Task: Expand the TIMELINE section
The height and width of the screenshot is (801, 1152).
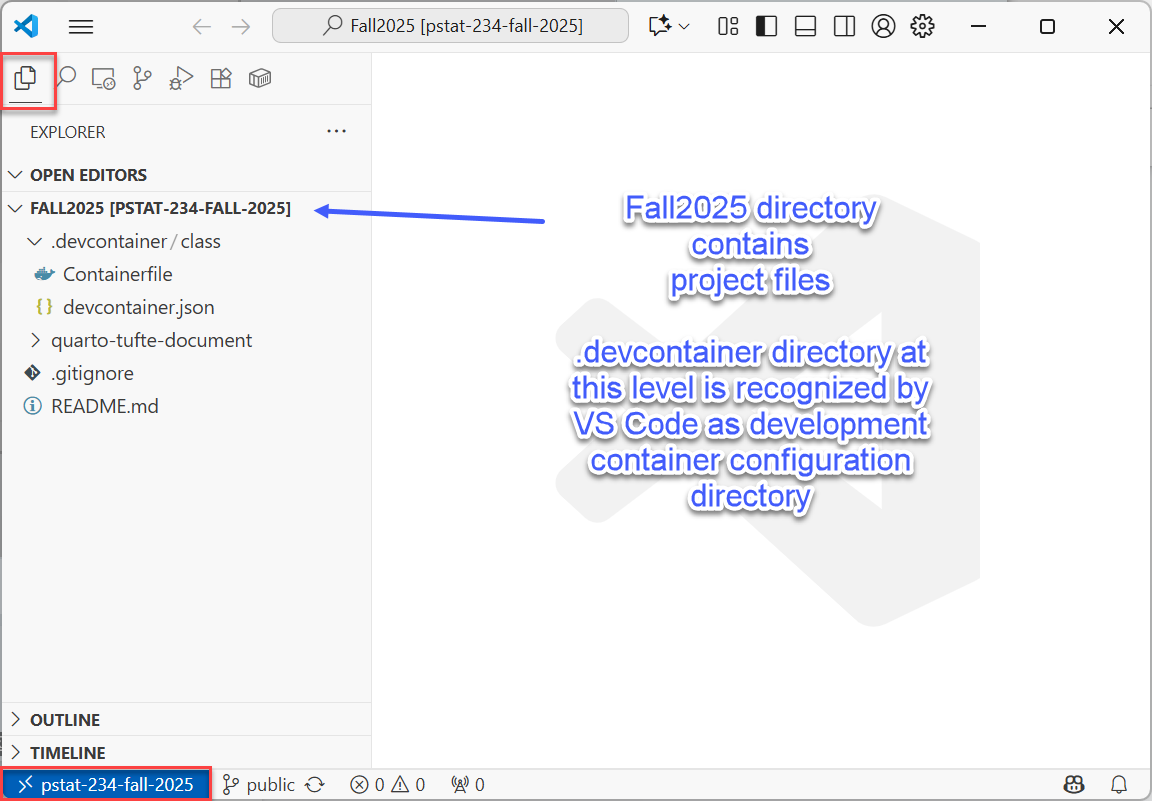Action: tap(17, 752)
